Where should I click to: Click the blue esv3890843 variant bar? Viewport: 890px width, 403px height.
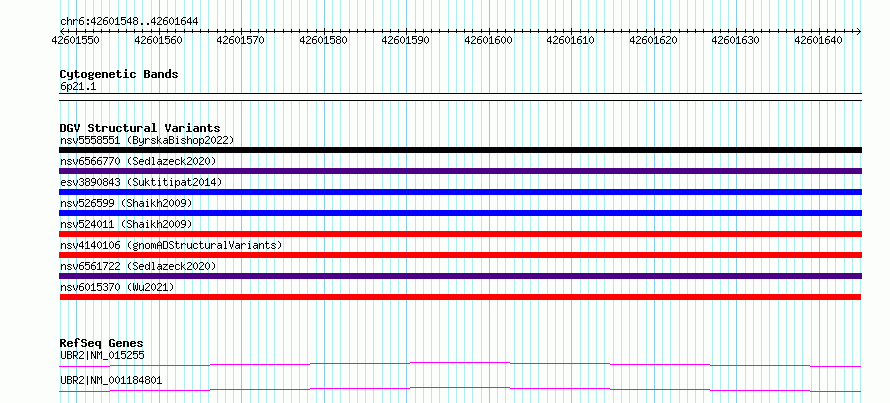pos(460,192)
